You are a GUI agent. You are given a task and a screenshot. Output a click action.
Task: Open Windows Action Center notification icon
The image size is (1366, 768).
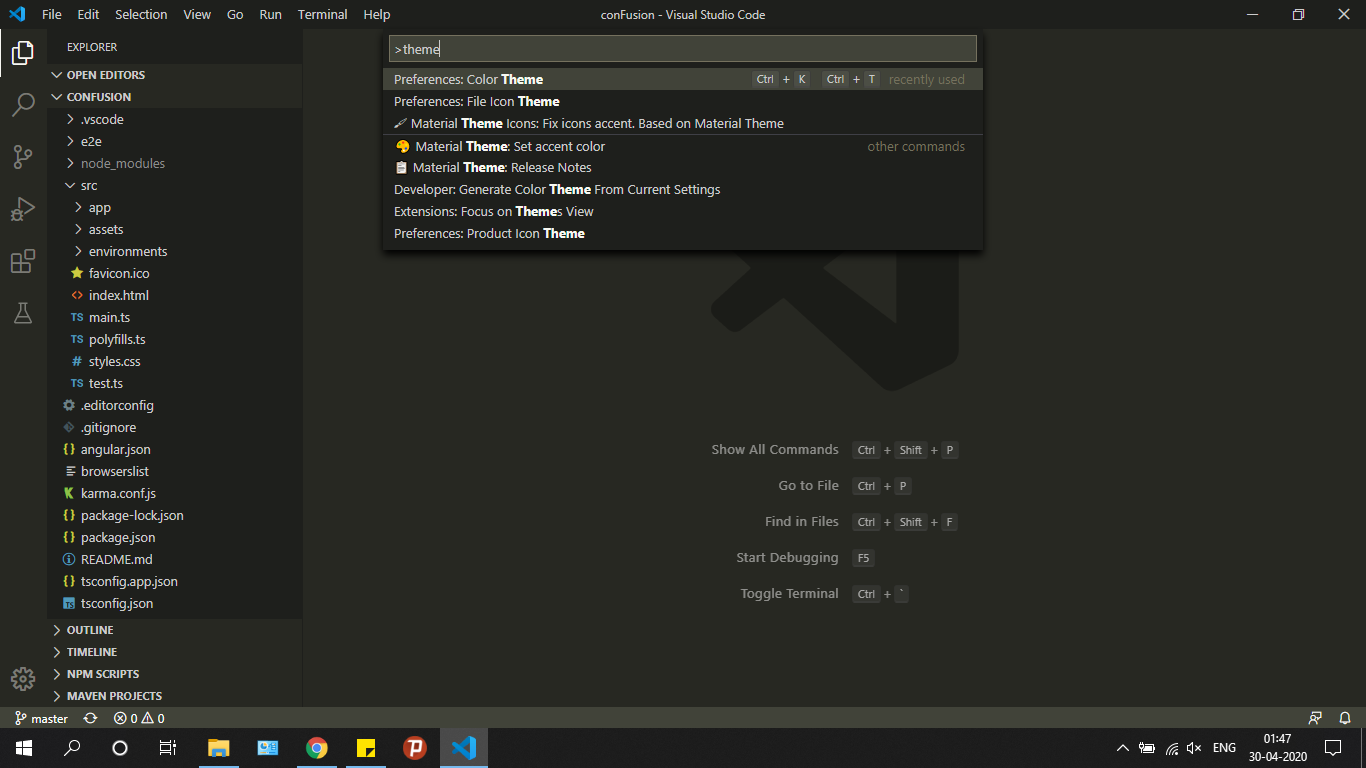coord(1332,748)
